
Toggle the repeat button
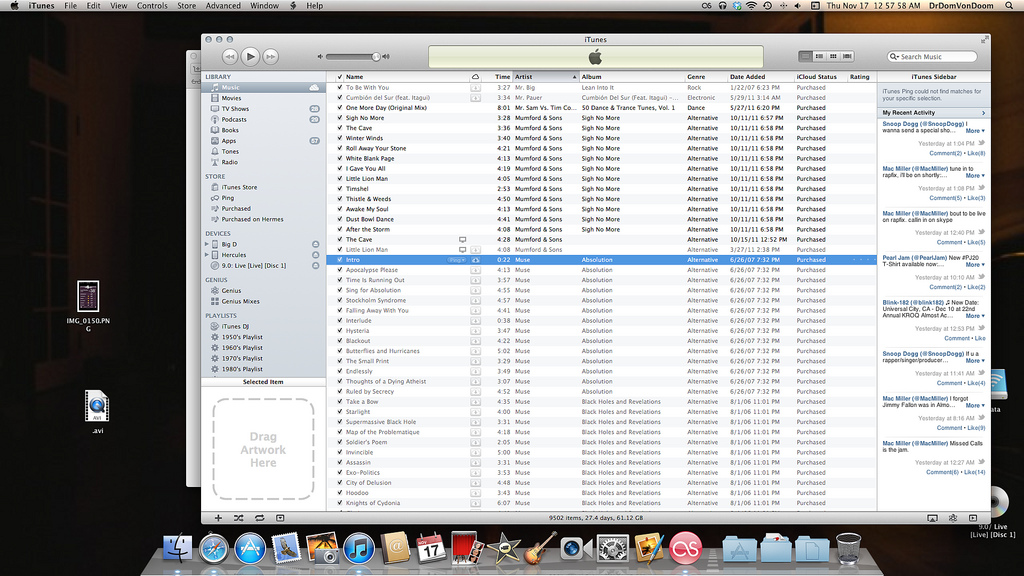coord(259,518)
